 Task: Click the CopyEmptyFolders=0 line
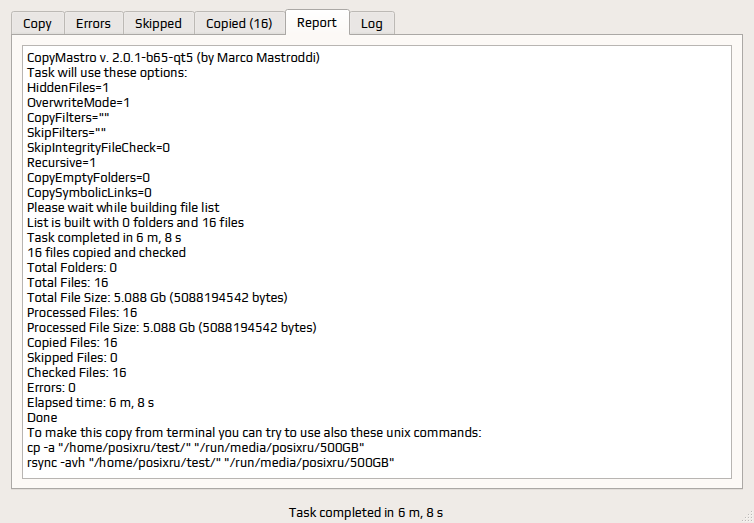tap(88, 177)
